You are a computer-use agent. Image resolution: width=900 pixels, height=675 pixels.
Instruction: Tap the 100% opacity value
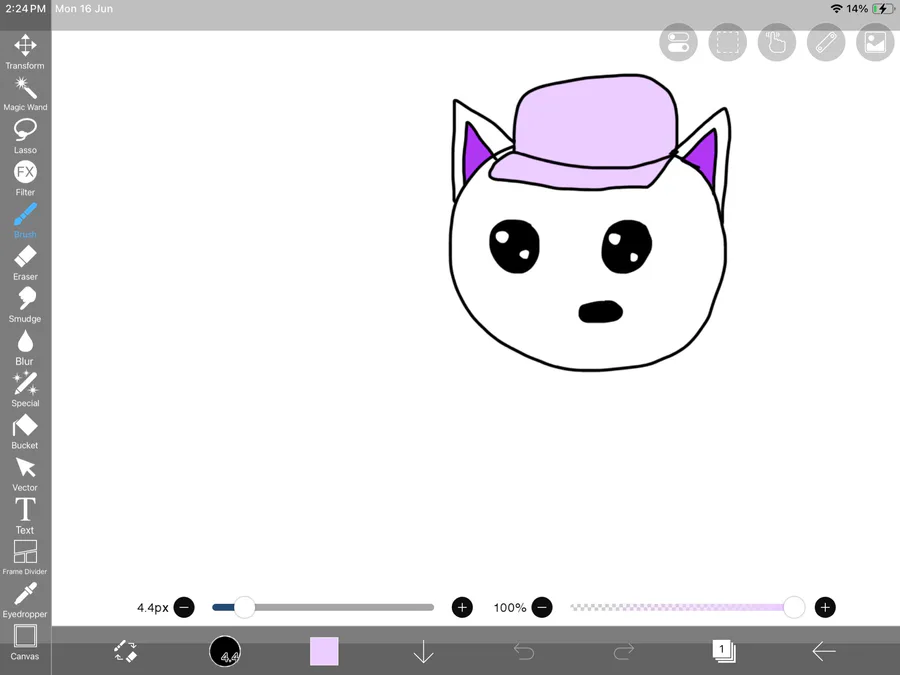tap(510, 607)
